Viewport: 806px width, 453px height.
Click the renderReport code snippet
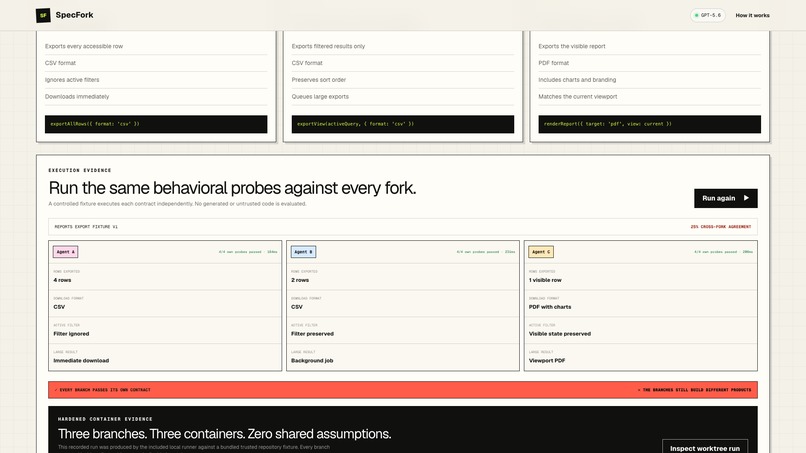click(649, 124)
